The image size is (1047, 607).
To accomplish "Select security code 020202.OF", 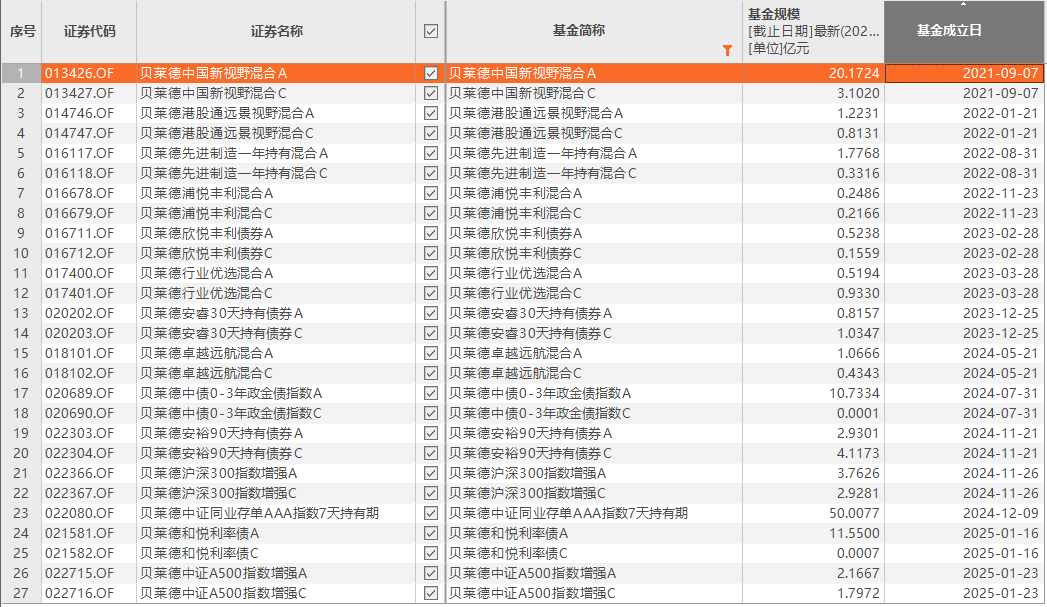I will click(x=79, y=313).
